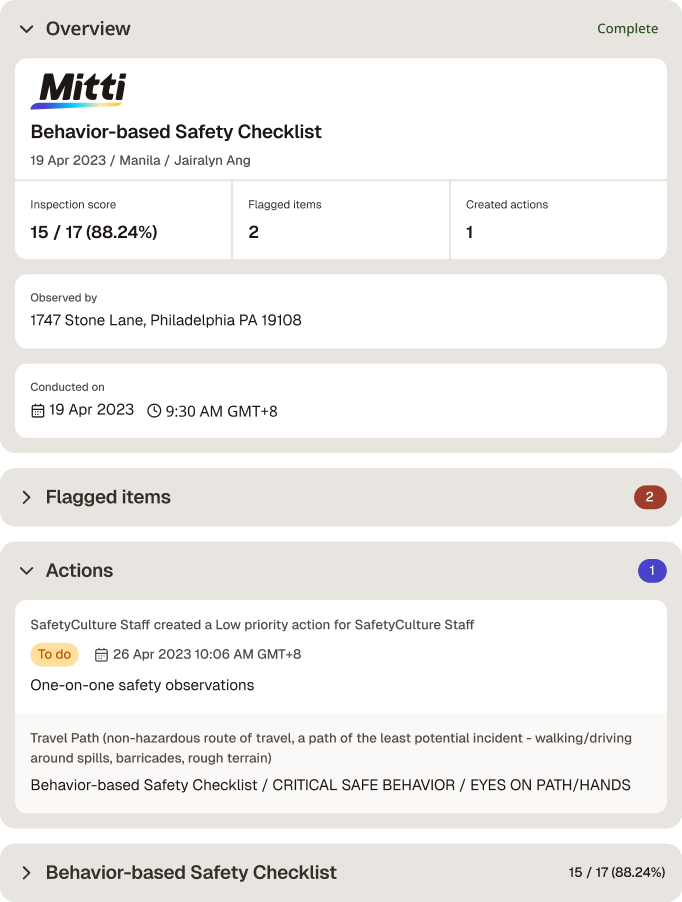Click the red flagged items count badge
The height and width of the screenshot is (902, 682).
point(650,497)
